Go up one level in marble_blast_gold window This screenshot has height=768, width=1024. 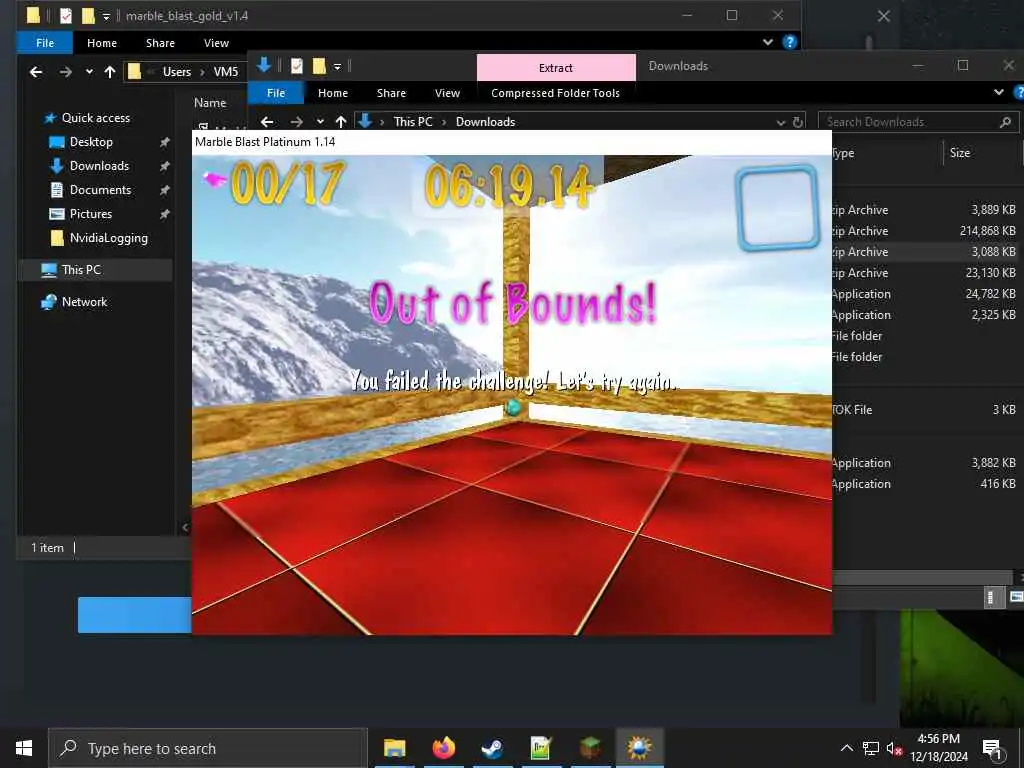110,72
